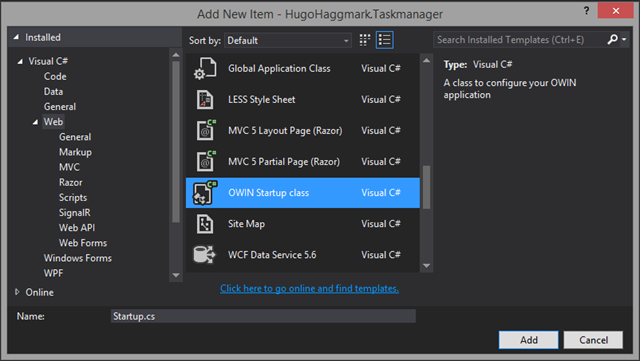Click the Online section label
Screen dimensions: 640x361
pyautogui.click(x=40, y=292)
